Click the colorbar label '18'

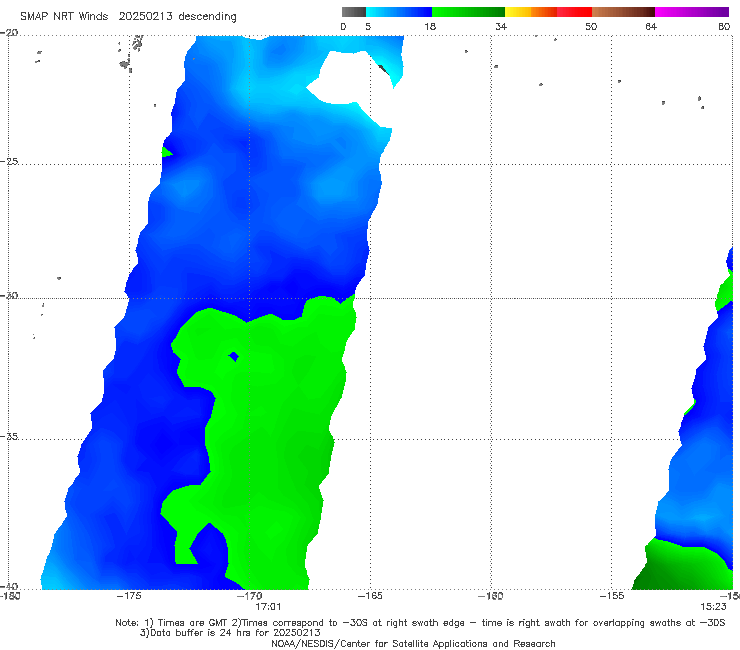430,26
